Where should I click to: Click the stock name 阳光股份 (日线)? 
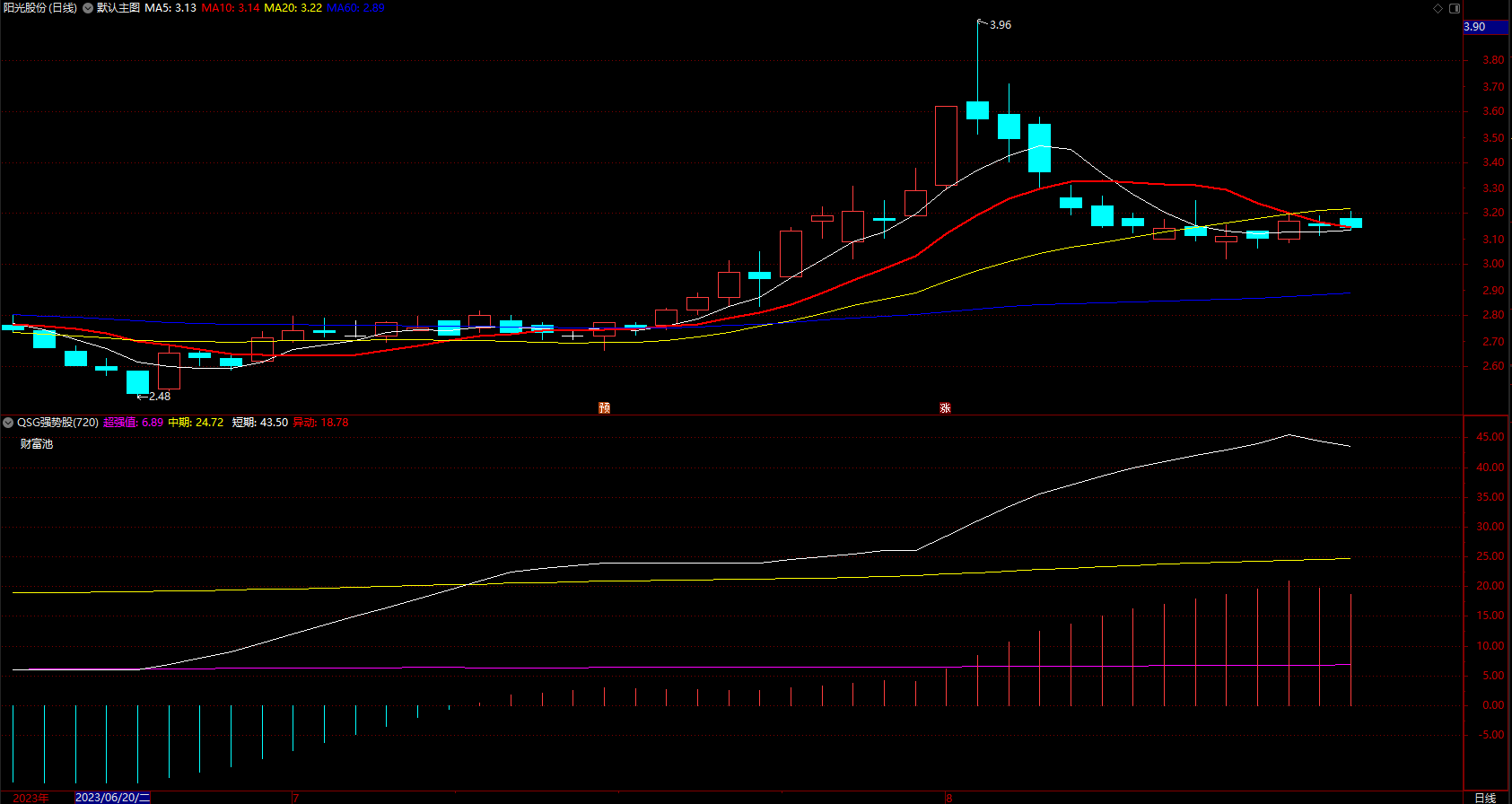(39, 8)
